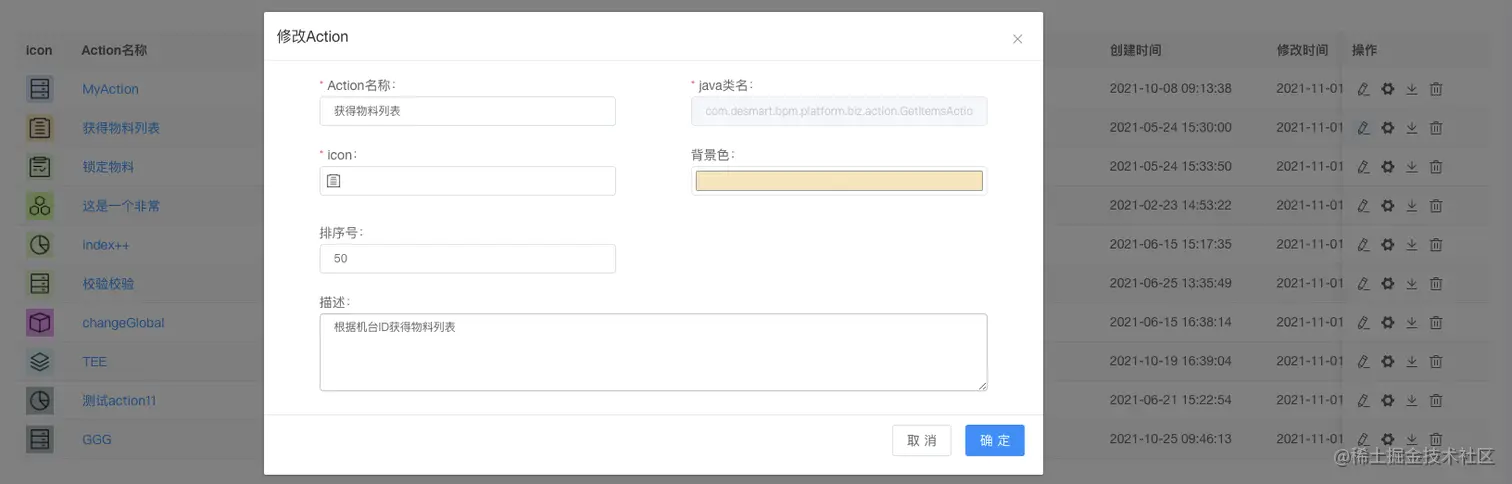Click the edit pencil for MyAction row
Viewport: 1512px width, 484px height.
point(1363,89)
